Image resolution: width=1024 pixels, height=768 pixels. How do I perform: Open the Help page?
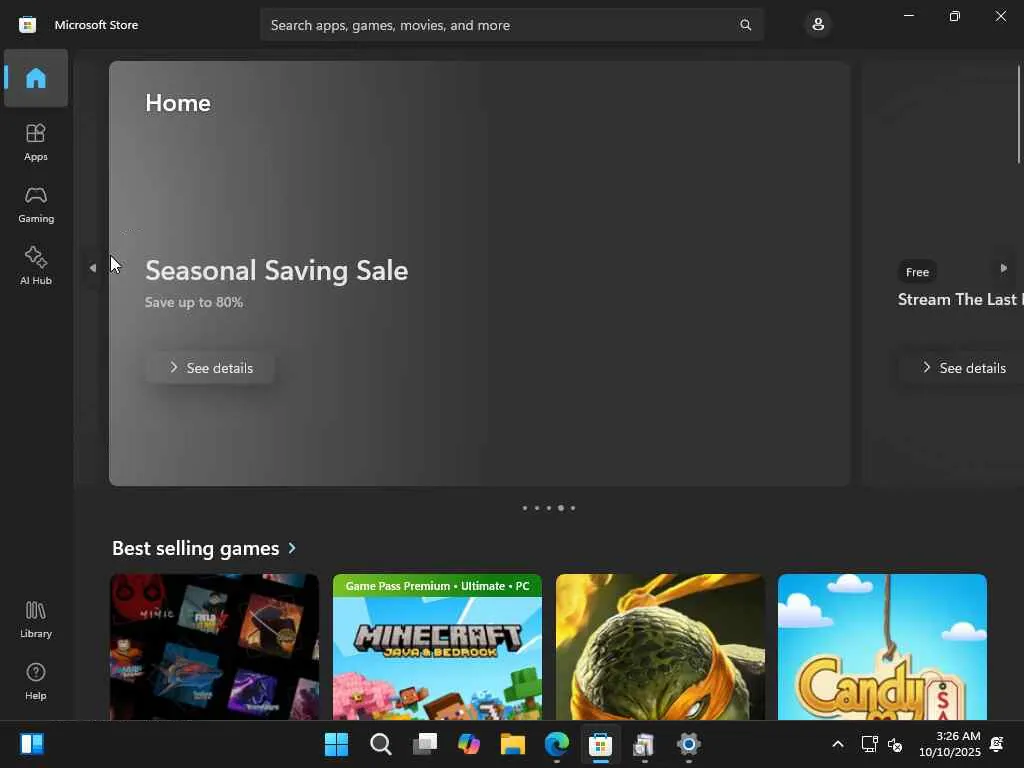[36, 681]
